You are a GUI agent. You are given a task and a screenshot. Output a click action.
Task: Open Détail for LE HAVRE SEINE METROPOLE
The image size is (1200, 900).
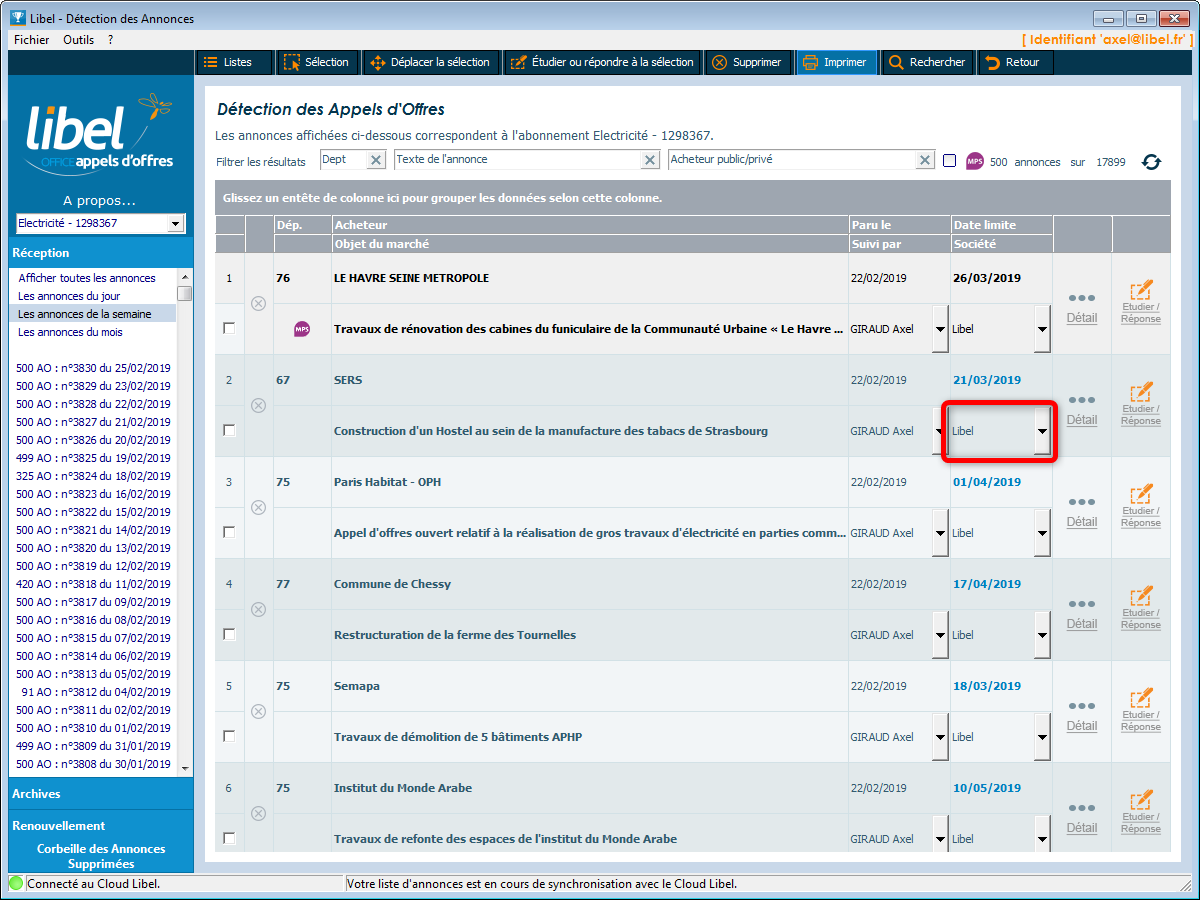point(1082,308)
